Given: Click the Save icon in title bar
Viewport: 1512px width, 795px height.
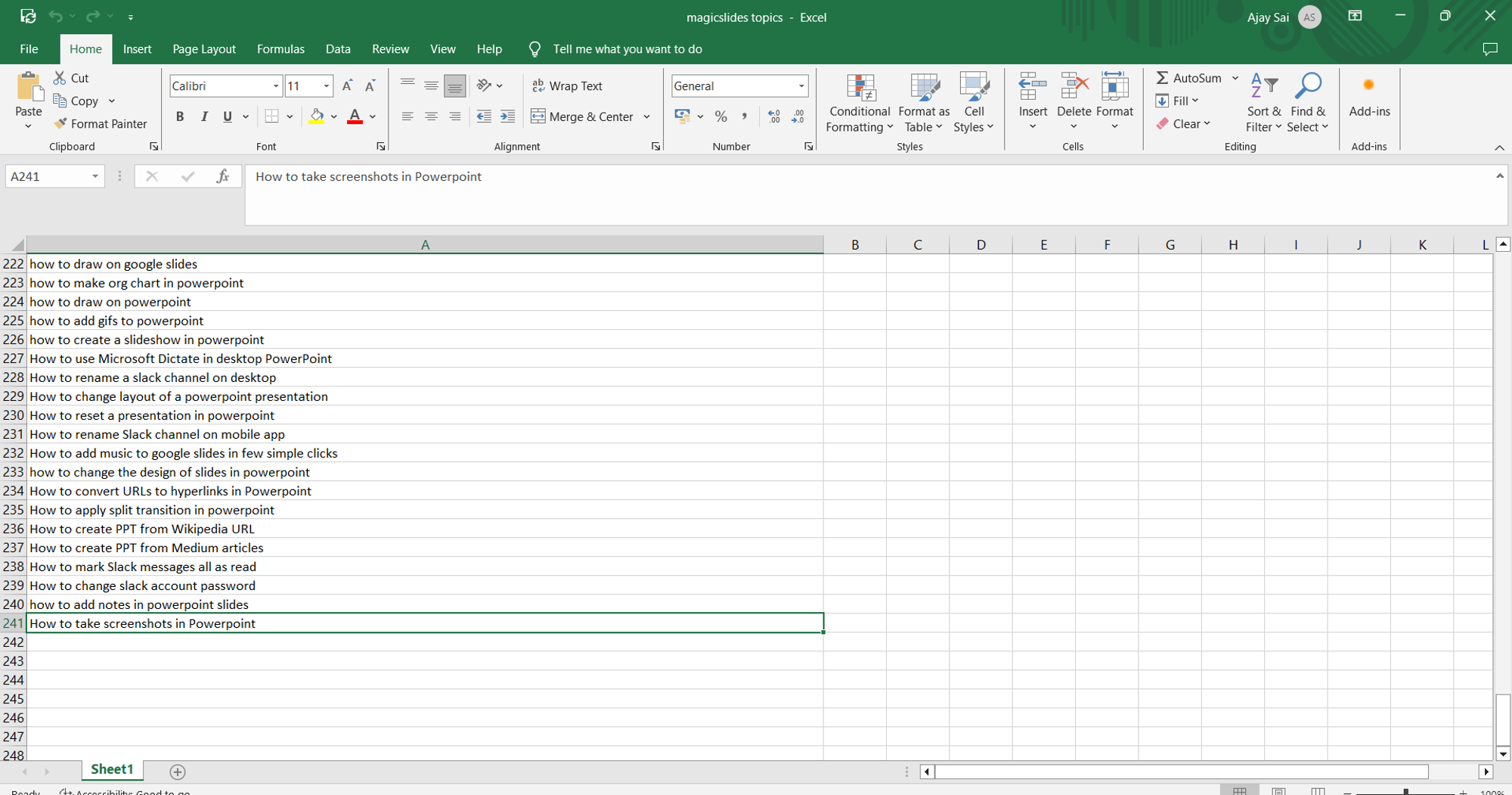Looking at the screenshot, I should point(28,16).
